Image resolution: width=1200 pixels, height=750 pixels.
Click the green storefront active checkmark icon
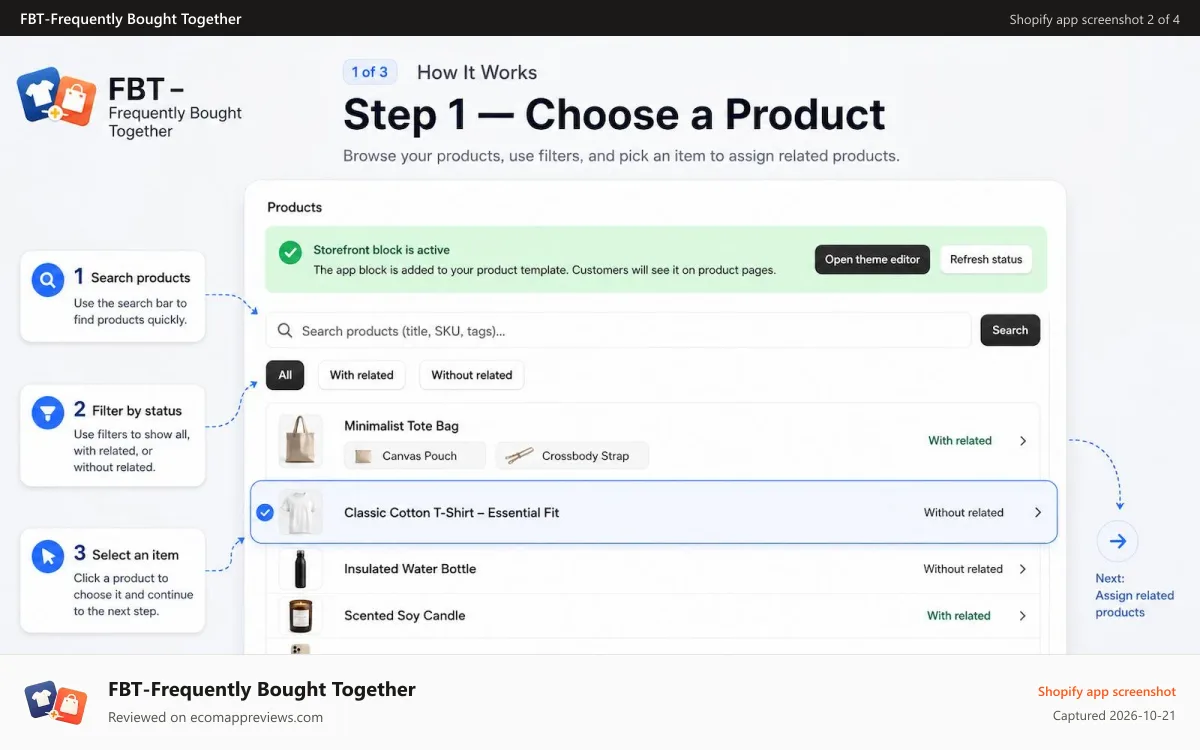pos(290,253)
